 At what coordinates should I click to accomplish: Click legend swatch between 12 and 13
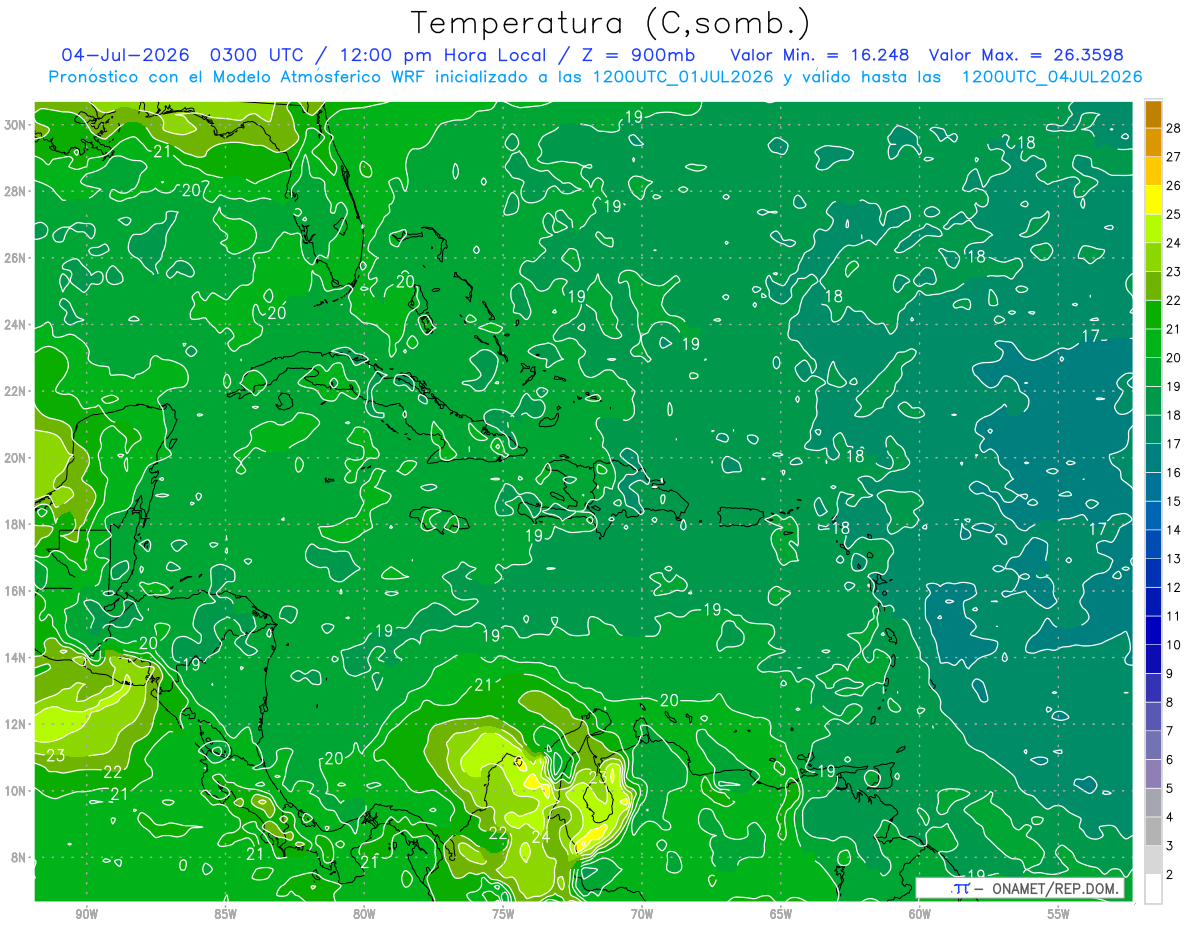pyautogui.click(x=1153, y=573)
